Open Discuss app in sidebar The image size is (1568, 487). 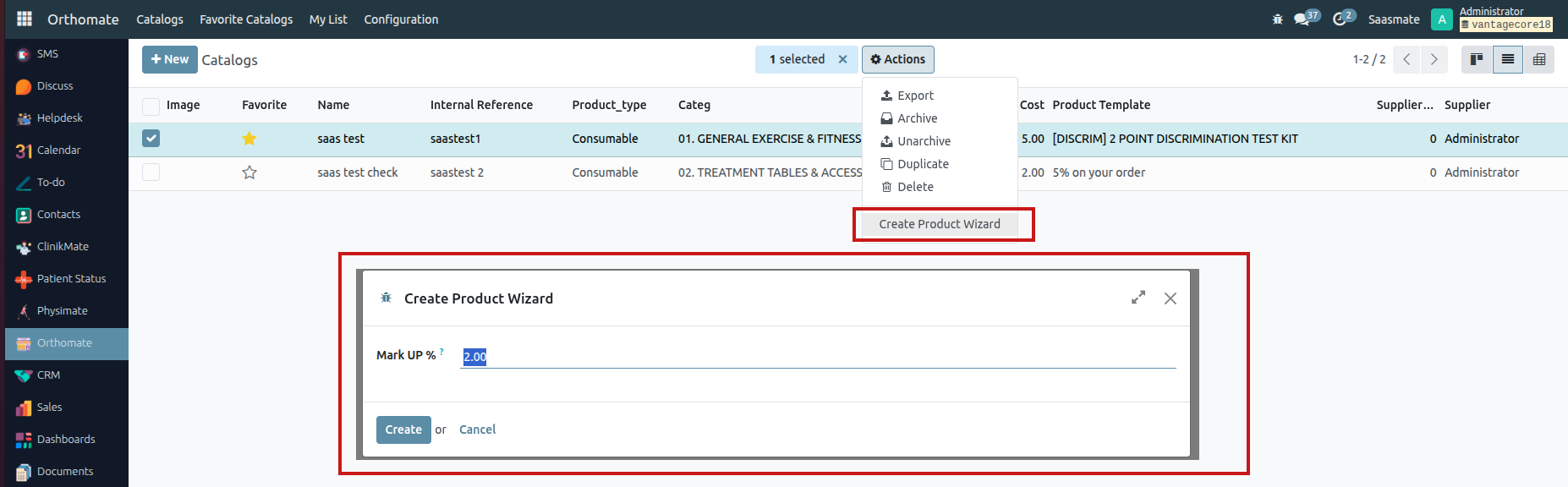(67, 86)
